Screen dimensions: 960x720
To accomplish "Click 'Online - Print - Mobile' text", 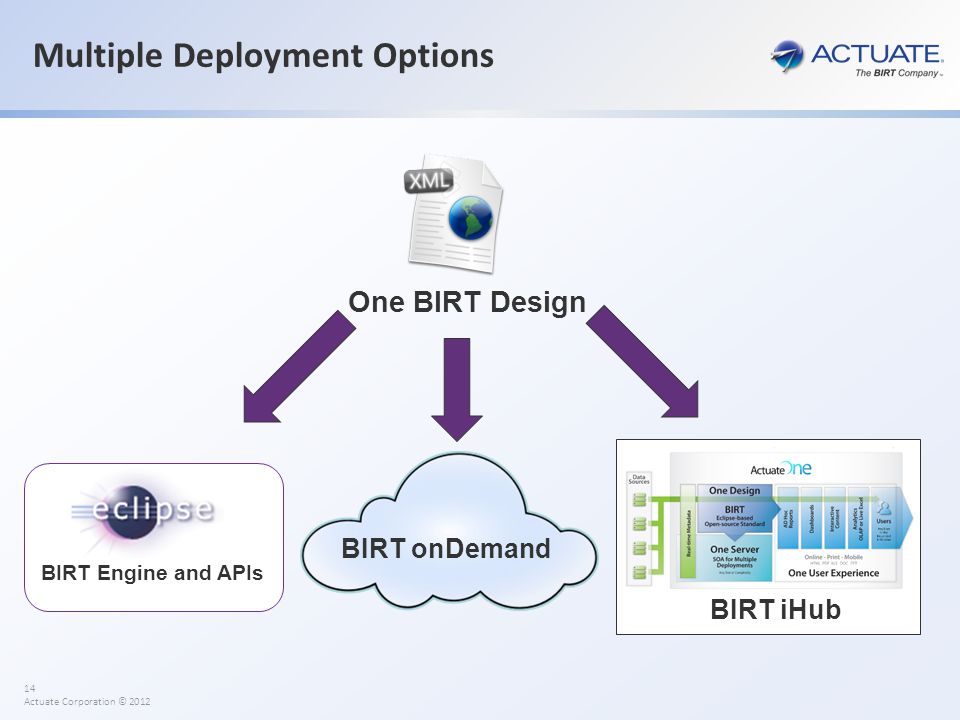I will [x=834, y=557].
